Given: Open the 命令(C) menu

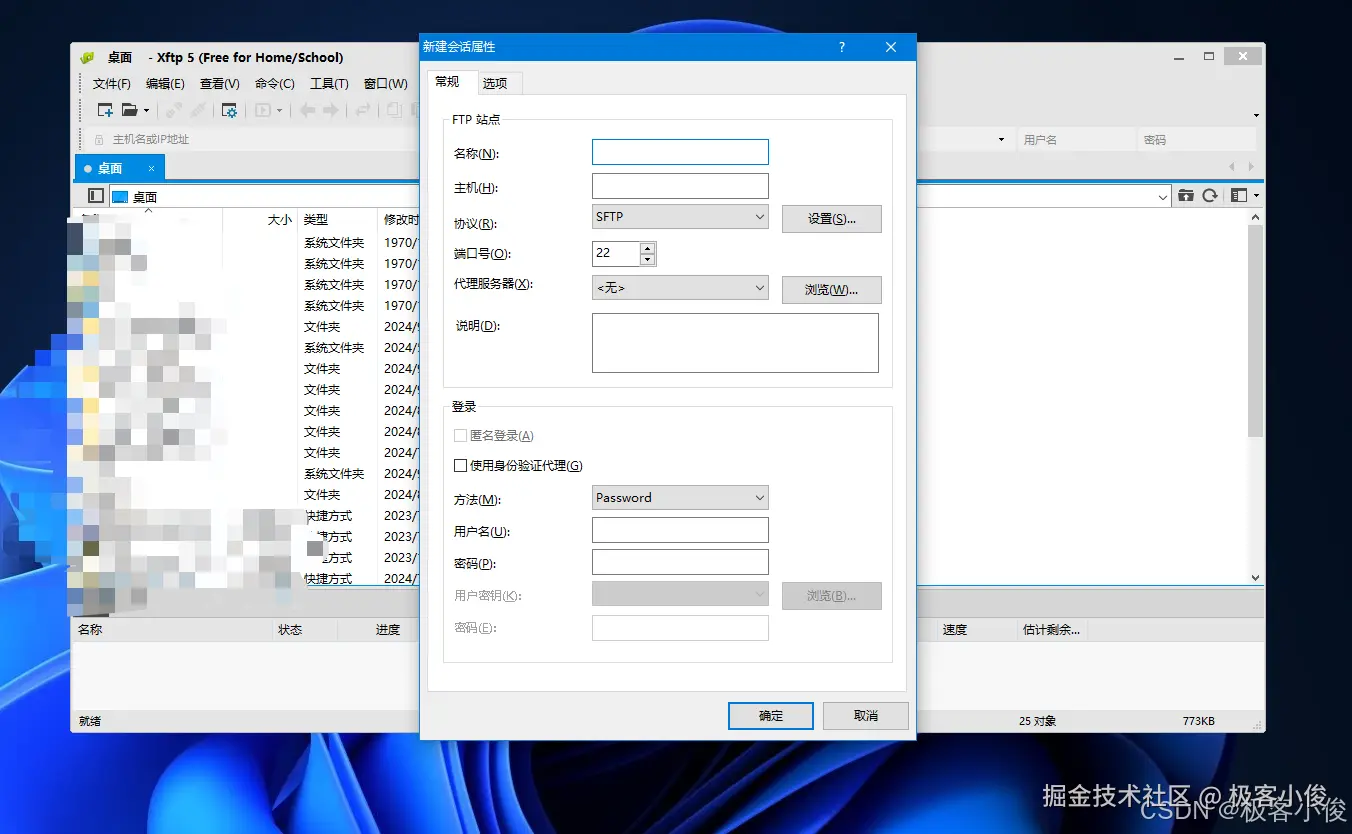Looking at the screenshot, I should tap(274, 84).
